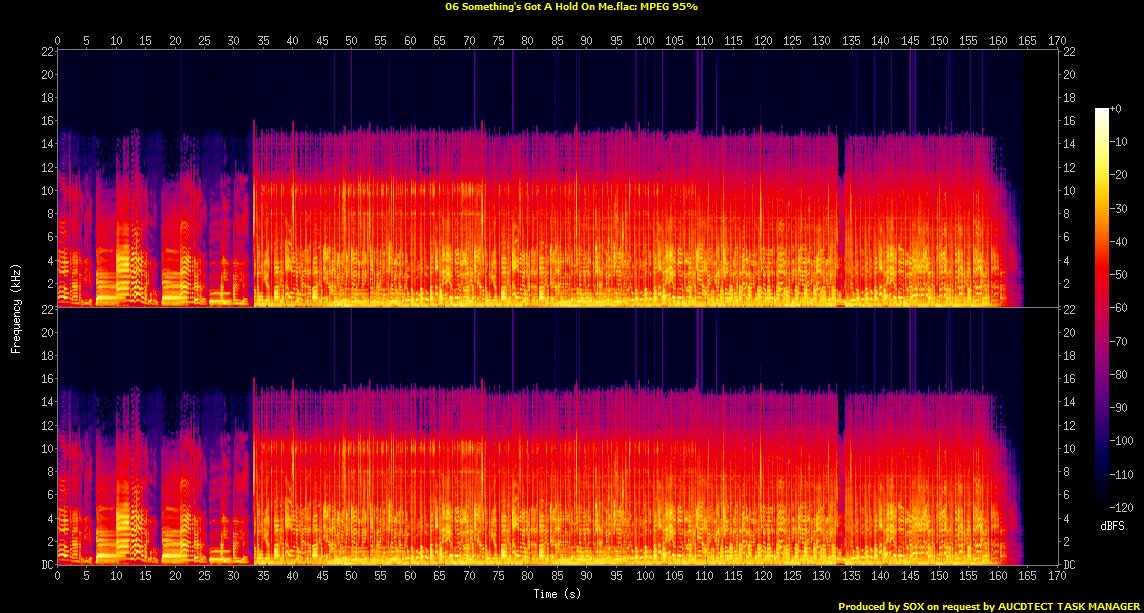Click the 0 second mark on the top time axis
Screen dimensions: 1144x613
coord(58,40)
